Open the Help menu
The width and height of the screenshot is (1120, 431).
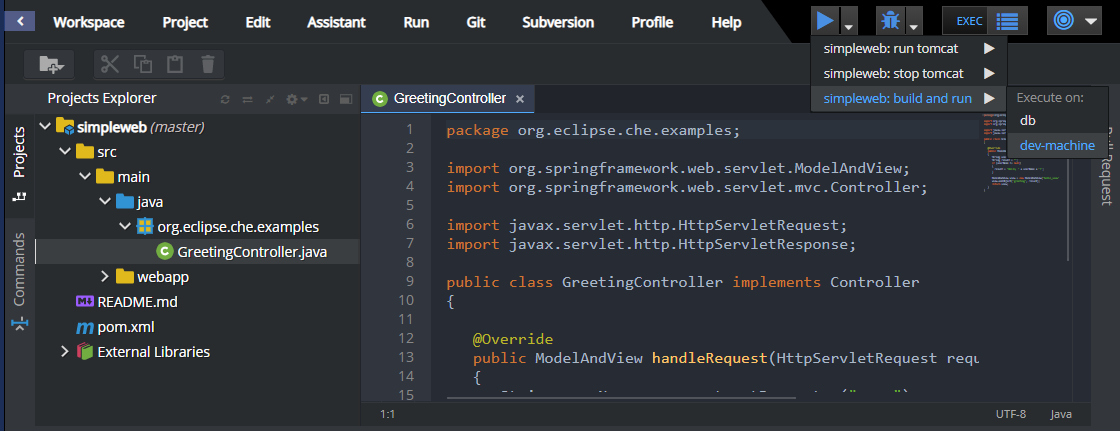point(726,22)
